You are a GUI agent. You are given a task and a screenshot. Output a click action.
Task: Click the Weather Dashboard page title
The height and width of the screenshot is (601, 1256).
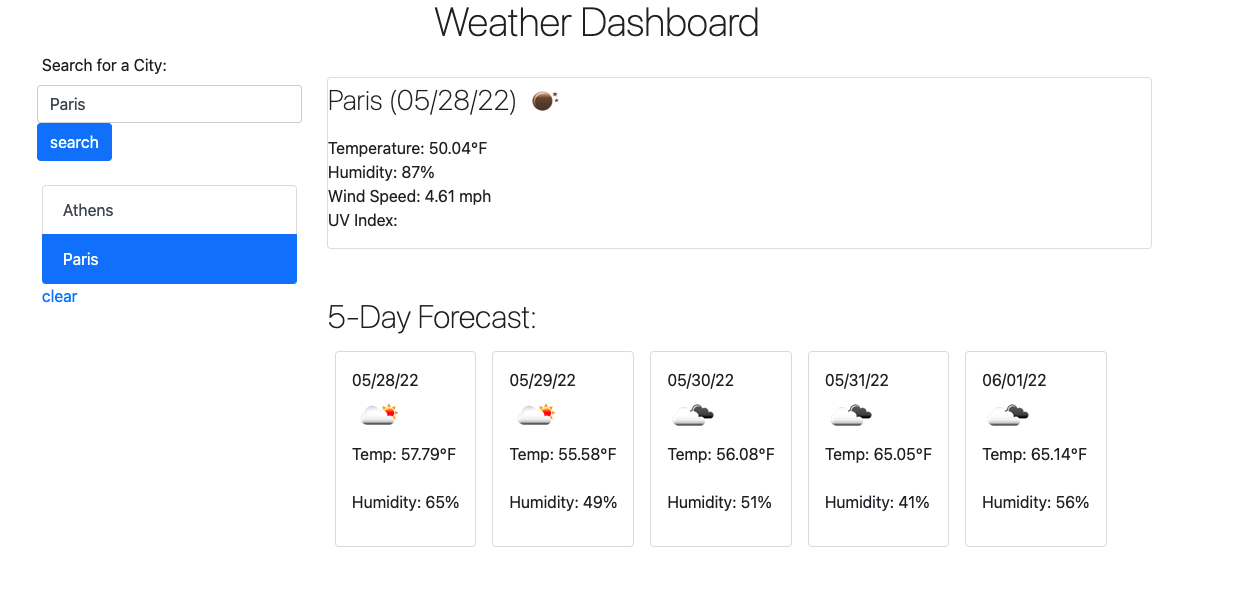tap(597, 23)
